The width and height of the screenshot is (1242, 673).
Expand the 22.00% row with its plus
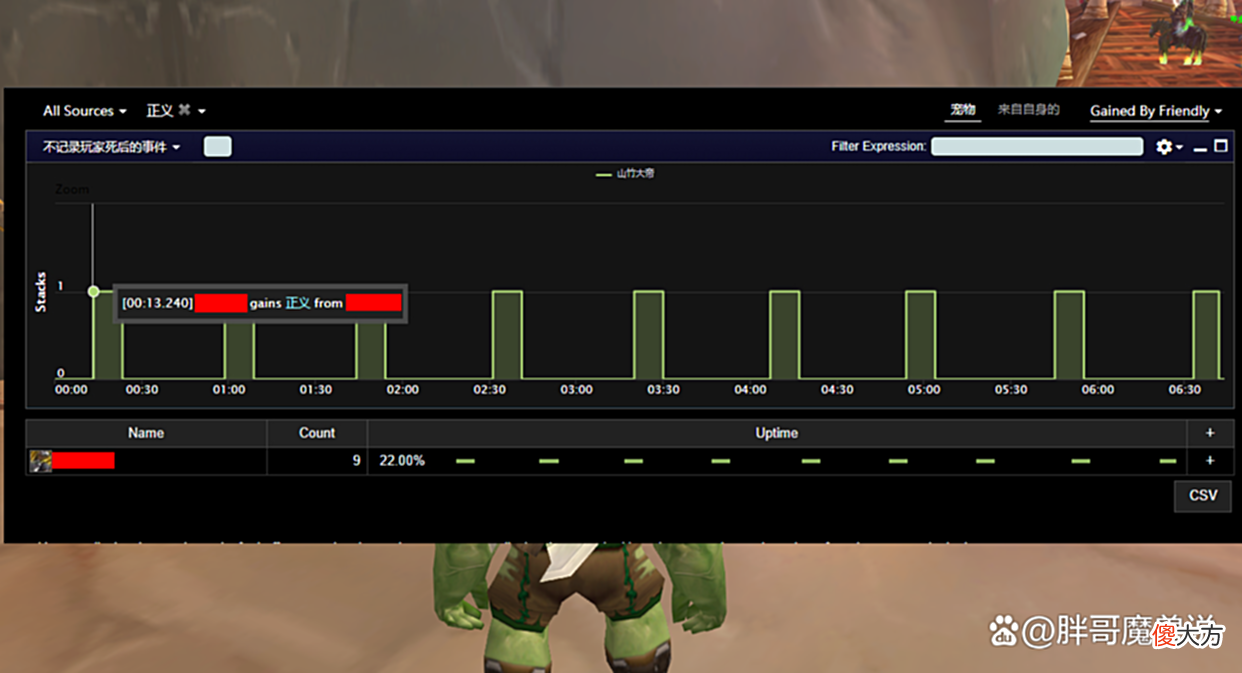point(1210,461)
